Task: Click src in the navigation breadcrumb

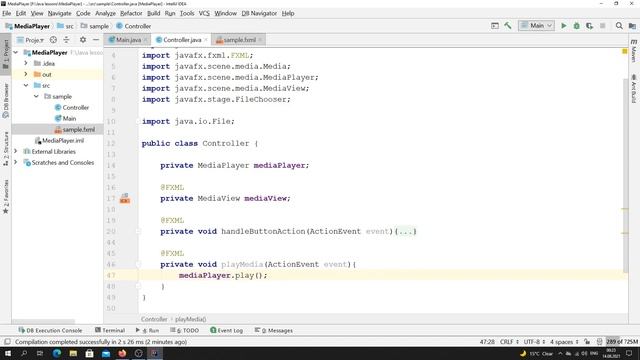Action: coord(66,26)
